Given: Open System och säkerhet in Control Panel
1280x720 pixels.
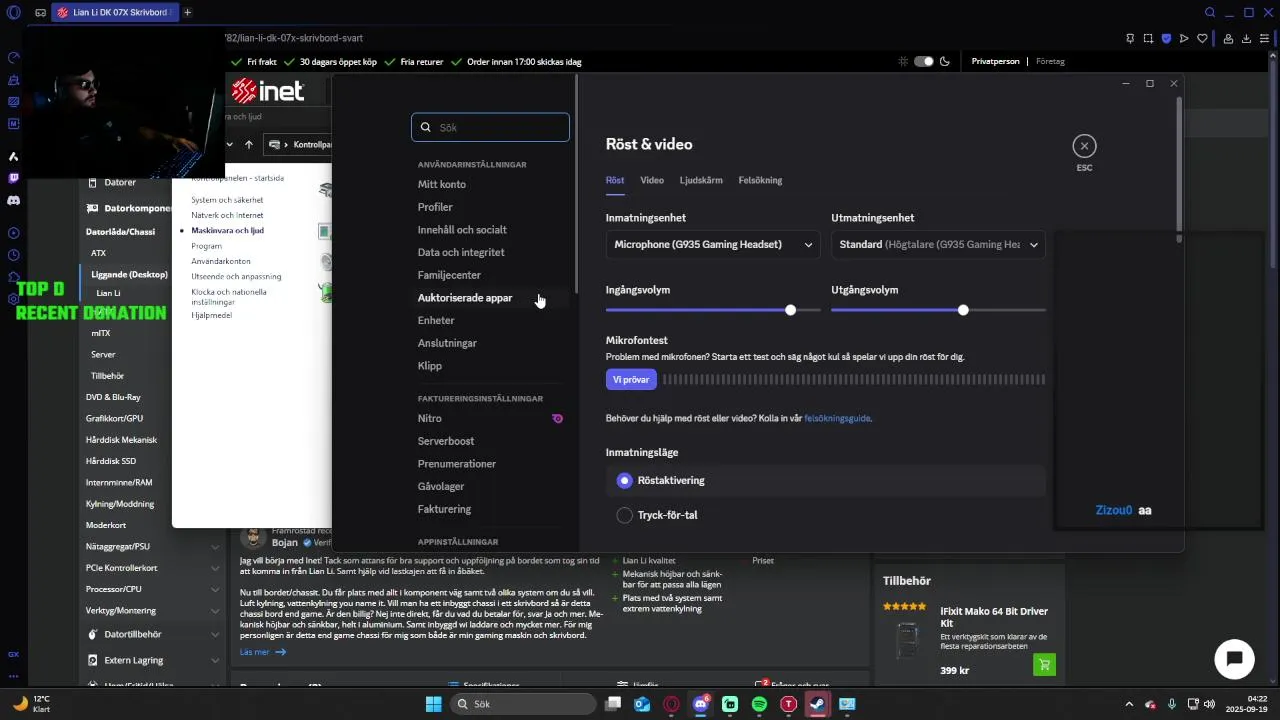Looking at the screenshot, I should coord(227,200).
